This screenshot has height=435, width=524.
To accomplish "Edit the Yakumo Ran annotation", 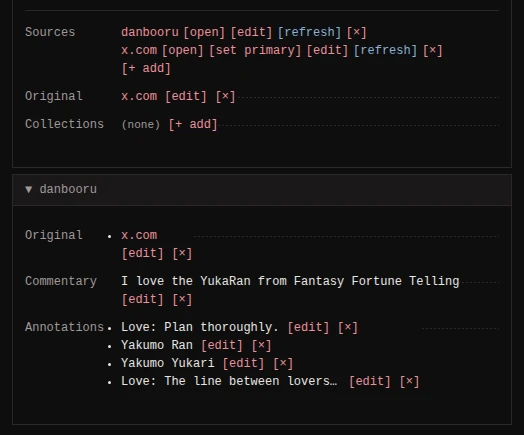I will point(222,345).
